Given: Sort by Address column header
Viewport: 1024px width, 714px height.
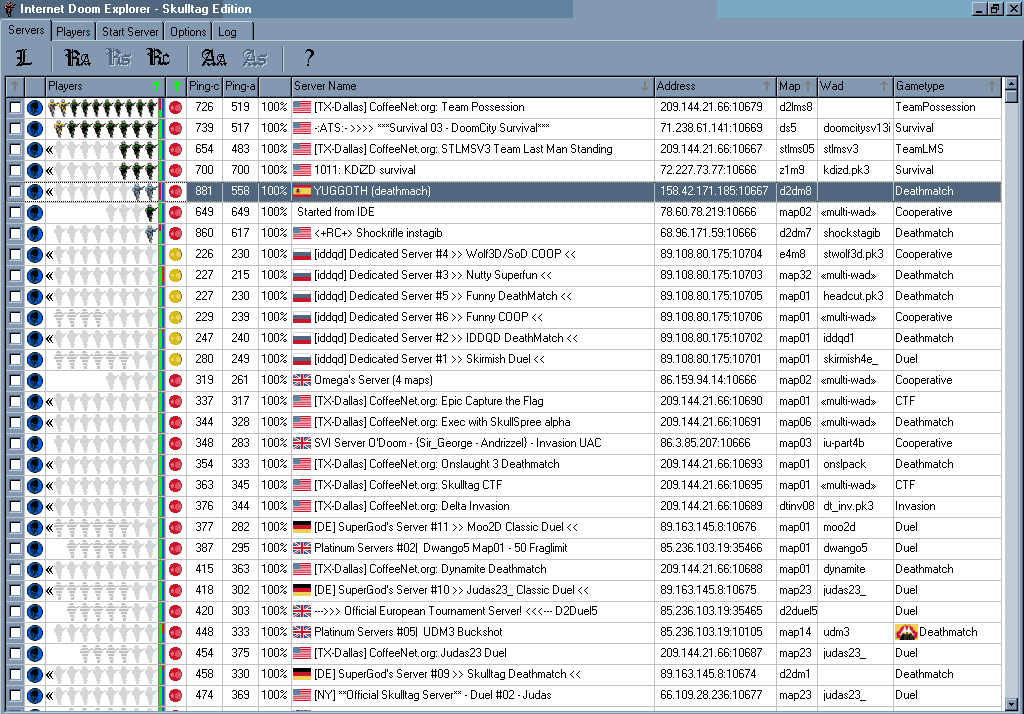Looking at the screenshot, I should click(x=714, y=86).
